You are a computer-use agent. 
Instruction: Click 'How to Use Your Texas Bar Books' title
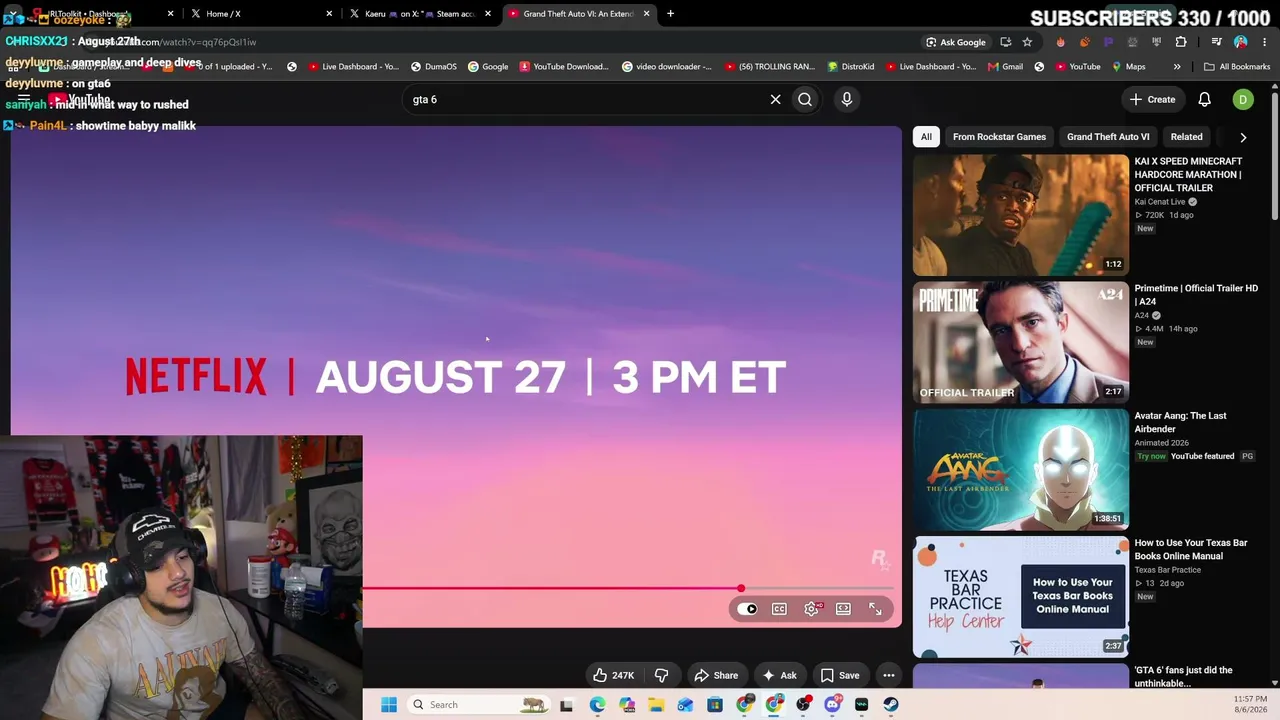point(1191,549)
